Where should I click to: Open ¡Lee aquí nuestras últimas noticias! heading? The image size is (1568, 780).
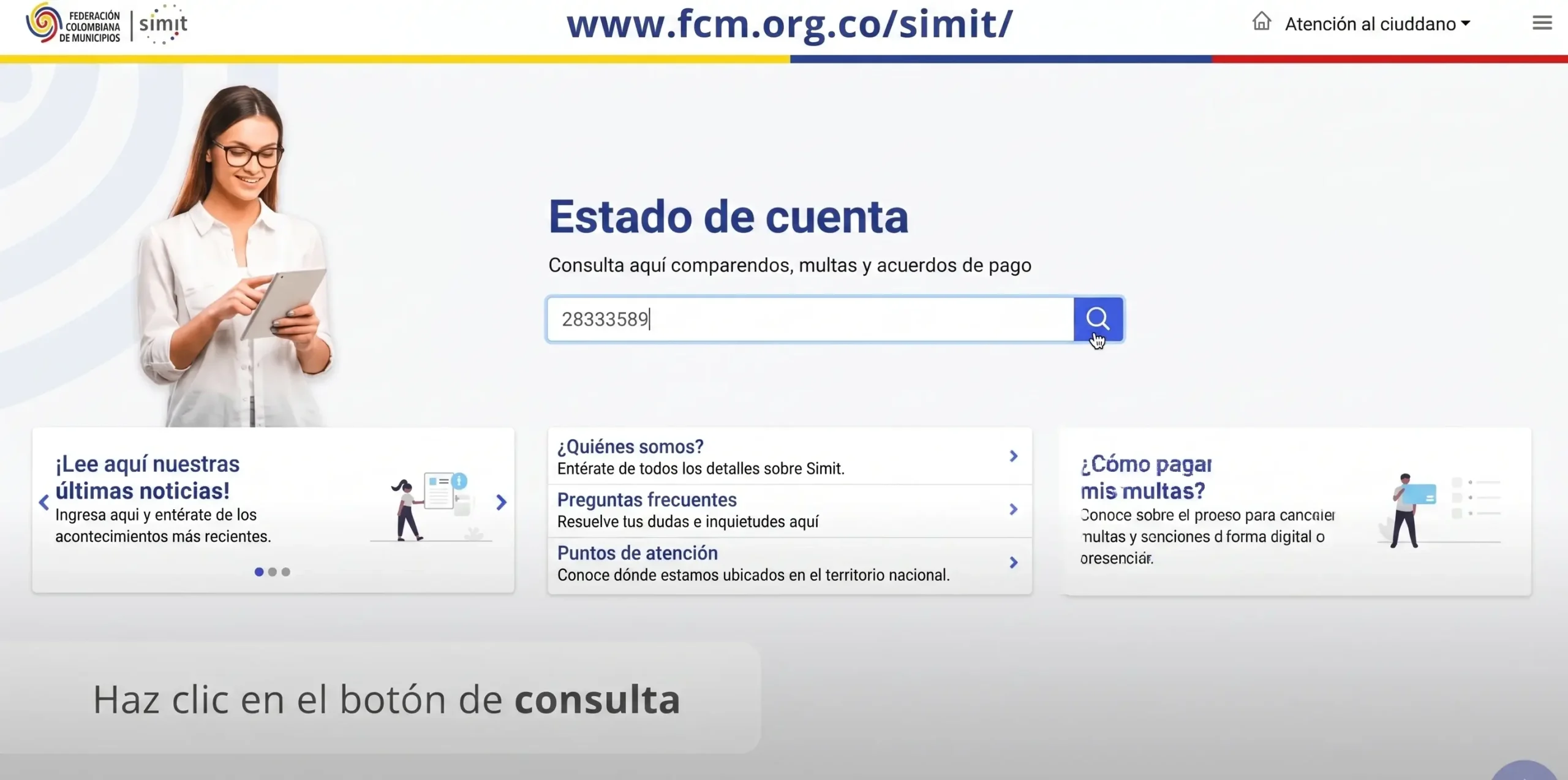tap(147, 477)
